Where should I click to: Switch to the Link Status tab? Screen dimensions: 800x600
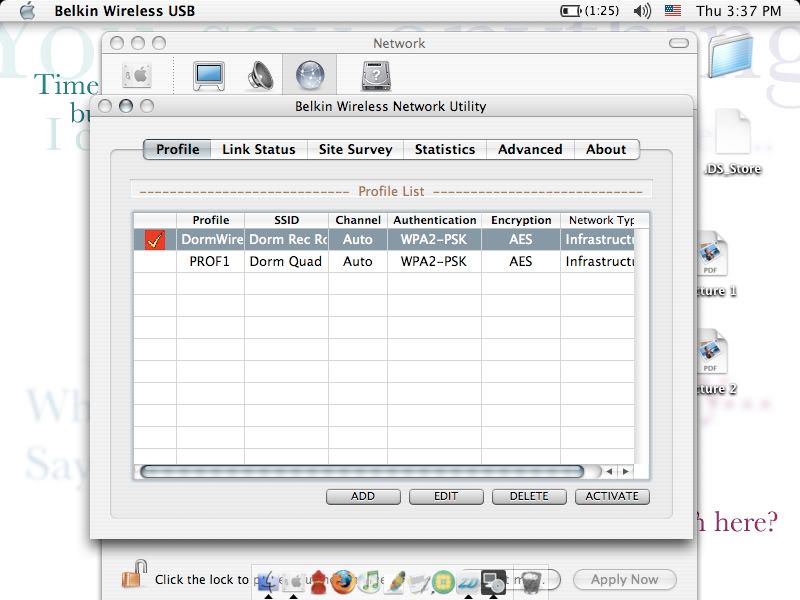click(x=259, y=149)
